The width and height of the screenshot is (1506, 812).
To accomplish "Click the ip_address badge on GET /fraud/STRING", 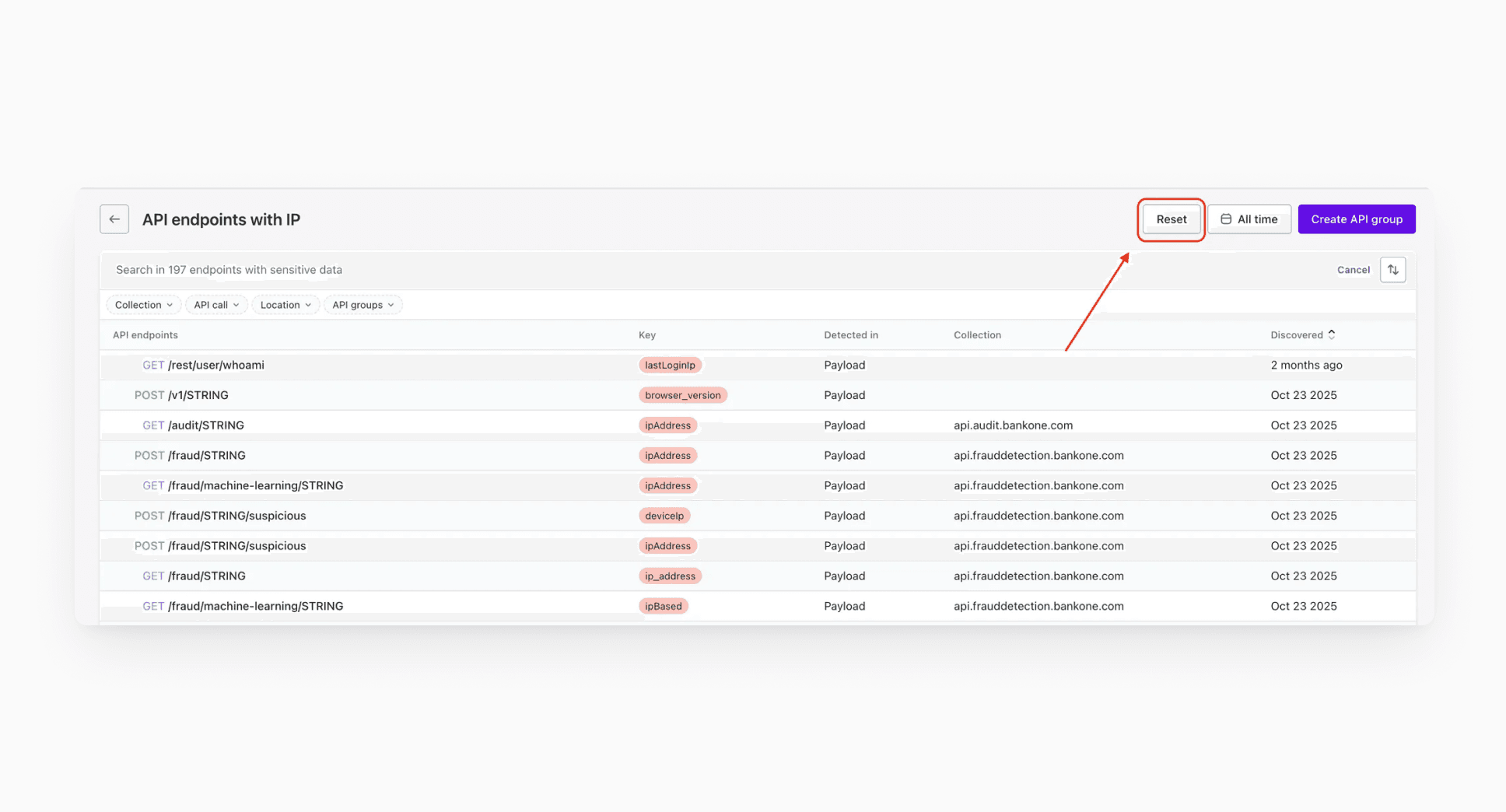I will click(670, 576).
